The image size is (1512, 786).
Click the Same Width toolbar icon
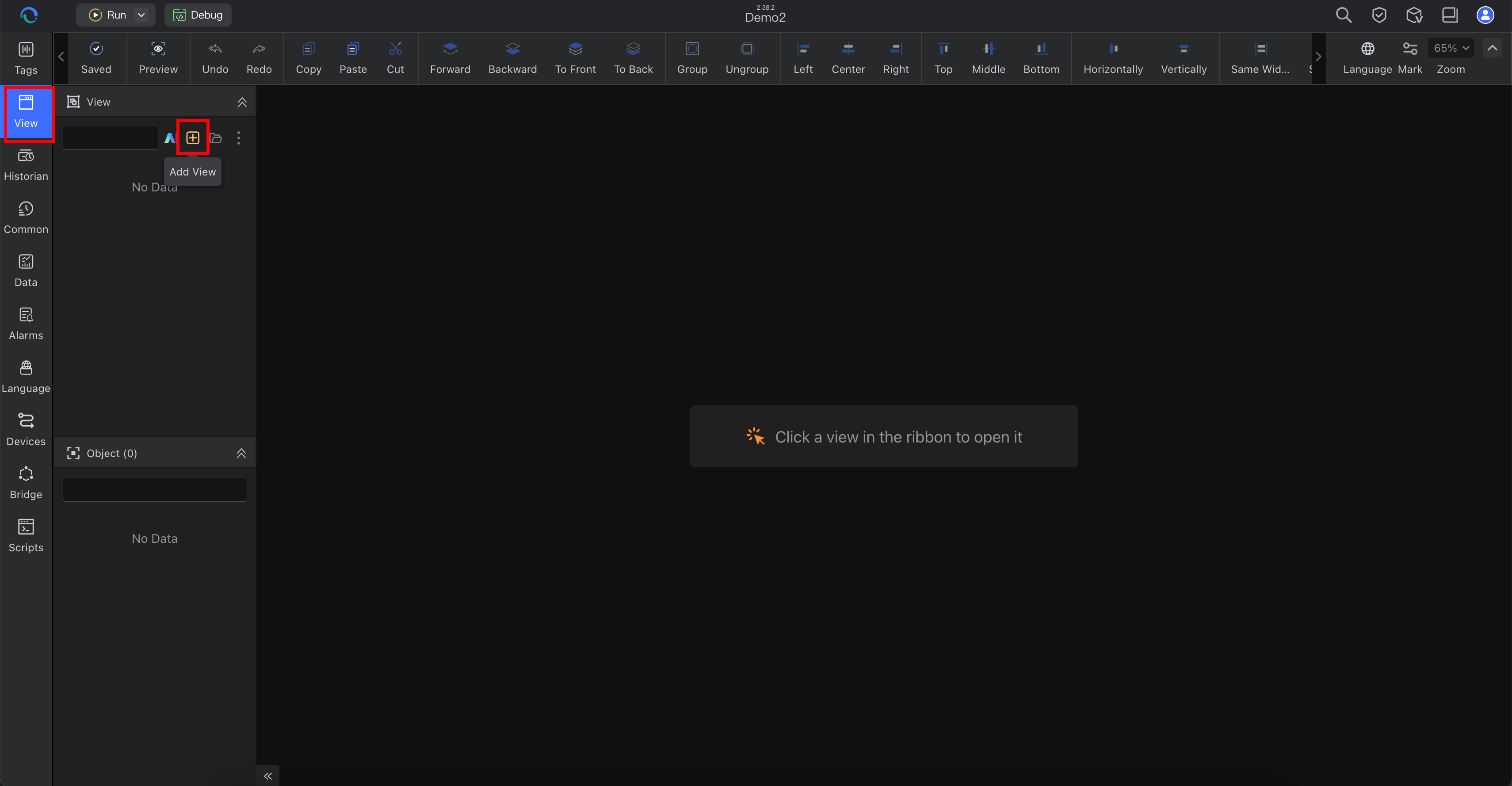[1260, 49]
